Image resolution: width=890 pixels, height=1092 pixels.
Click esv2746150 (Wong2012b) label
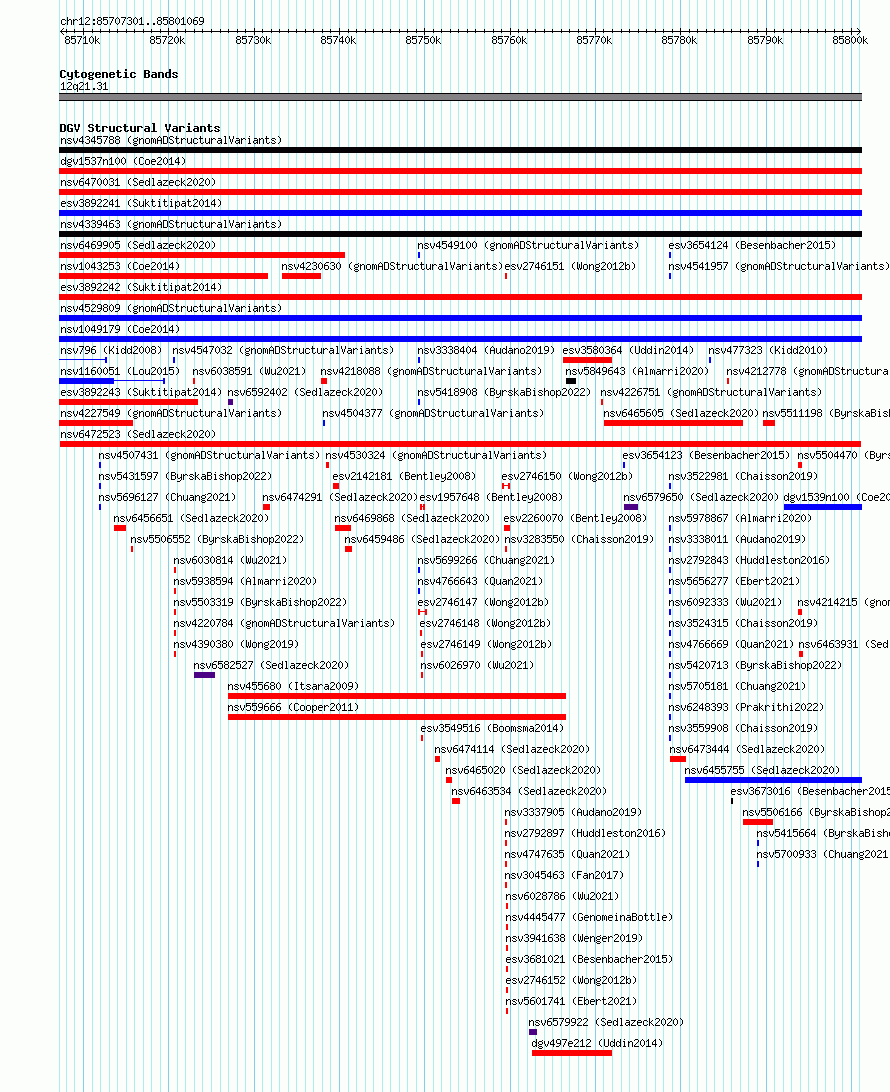567,476
